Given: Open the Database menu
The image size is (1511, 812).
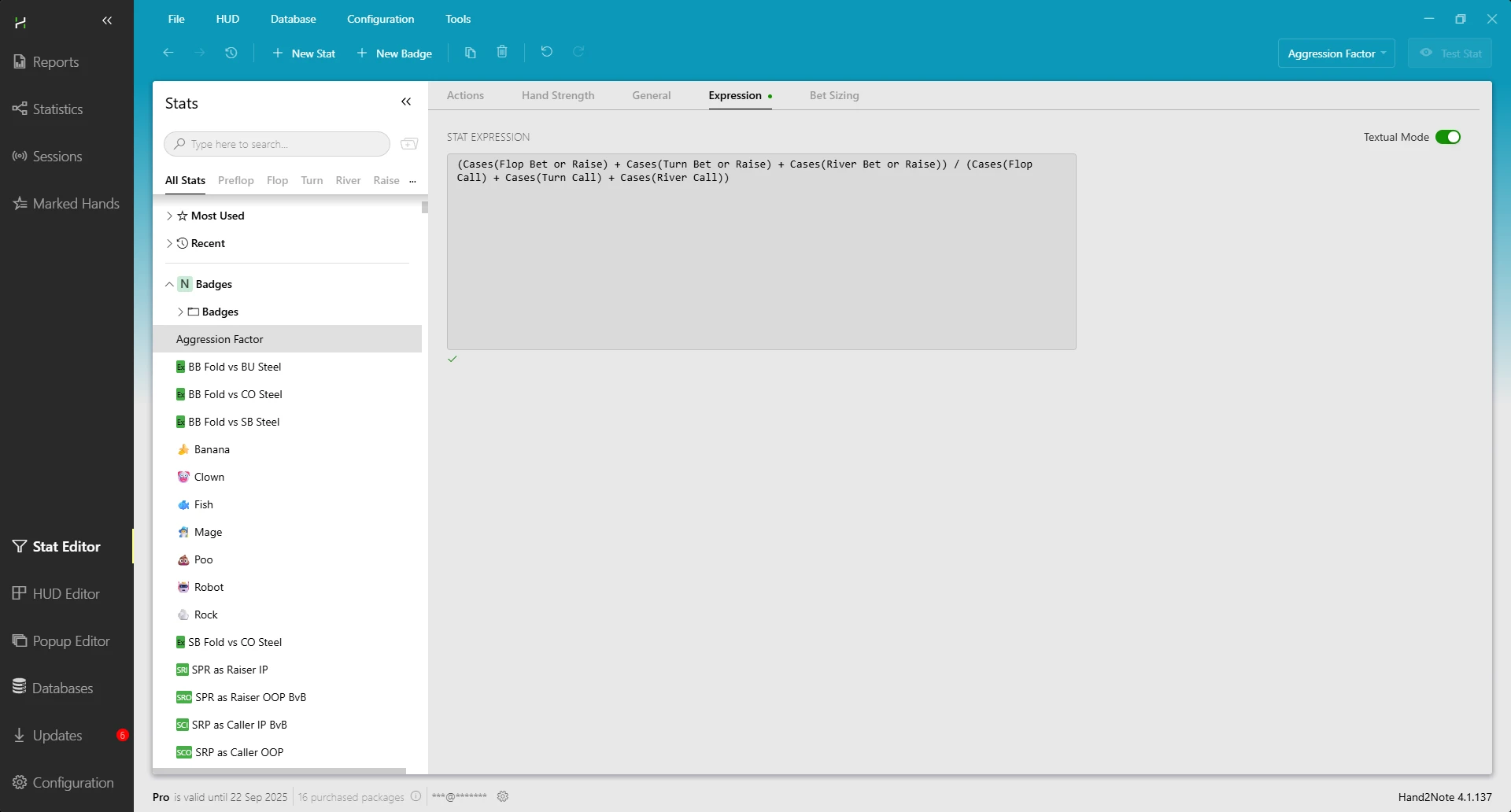Looking at the screenshot, I should coord(293,19).
